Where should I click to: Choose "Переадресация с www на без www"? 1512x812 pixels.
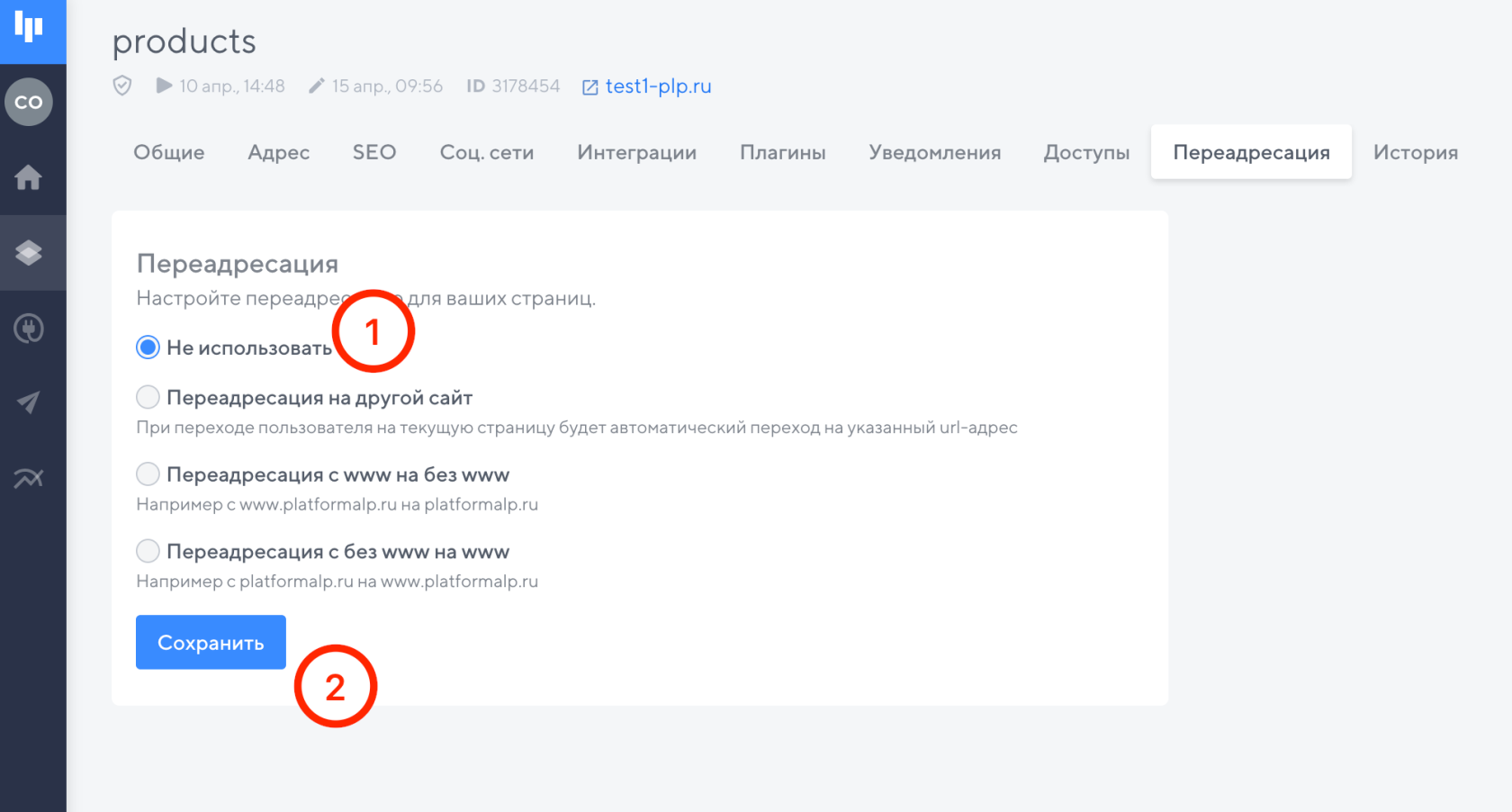[148, 474]
